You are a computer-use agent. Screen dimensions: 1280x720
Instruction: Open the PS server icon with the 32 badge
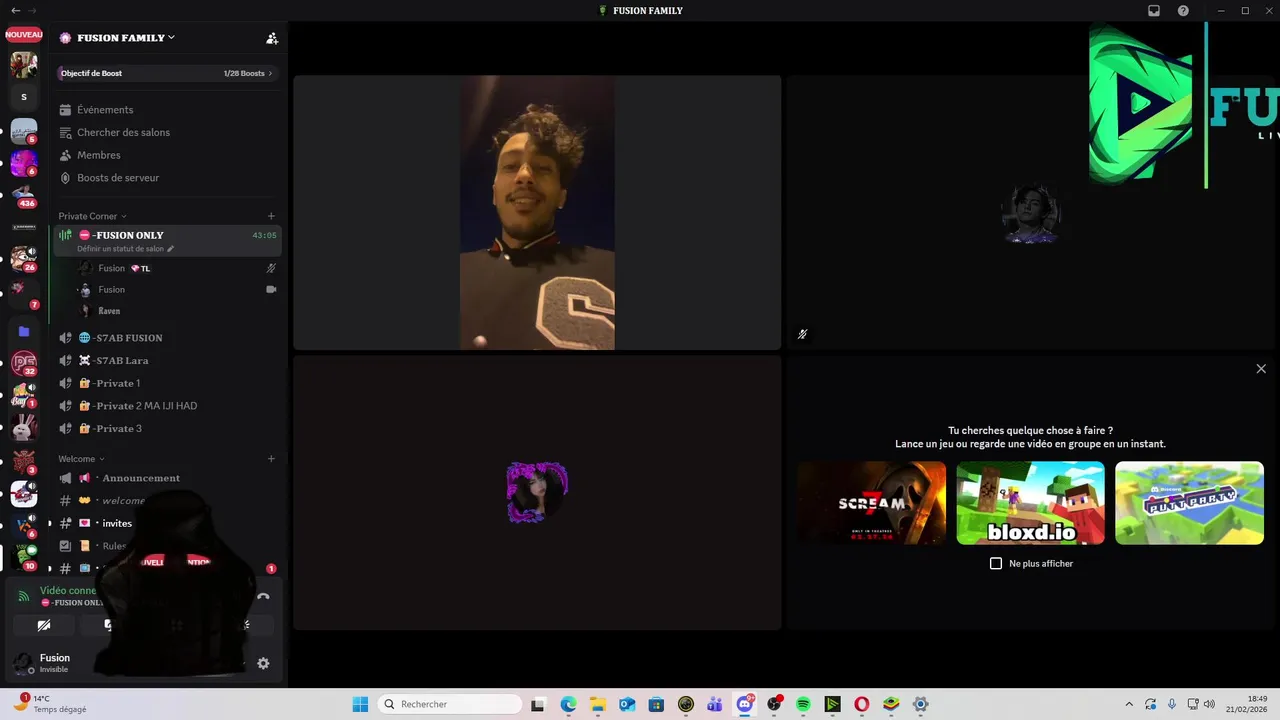24,363
